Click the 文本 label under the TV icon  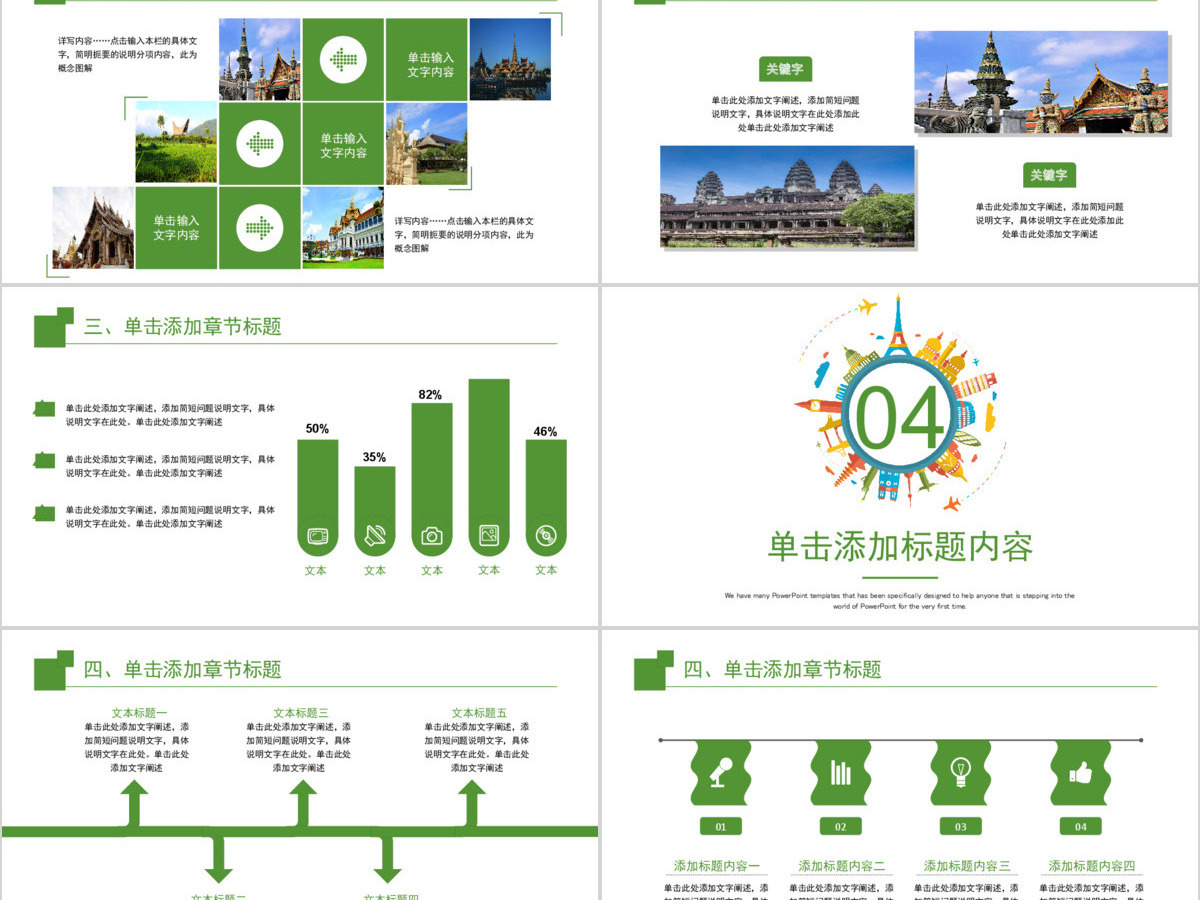point(316,570)
